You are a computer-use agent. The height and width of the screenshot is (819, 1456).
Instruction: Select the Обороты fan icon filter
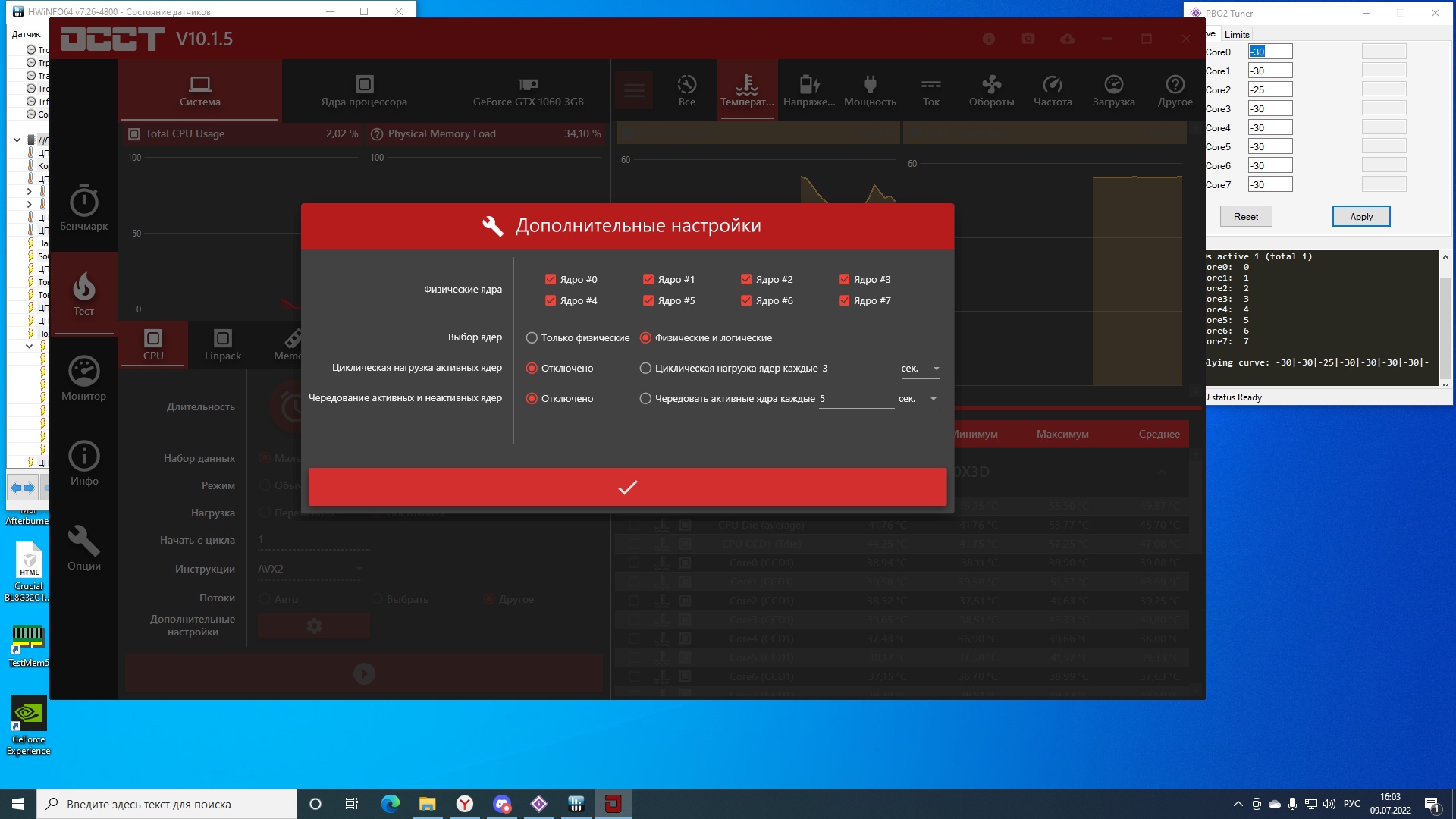pyautogui.click(x=991, y=84)
